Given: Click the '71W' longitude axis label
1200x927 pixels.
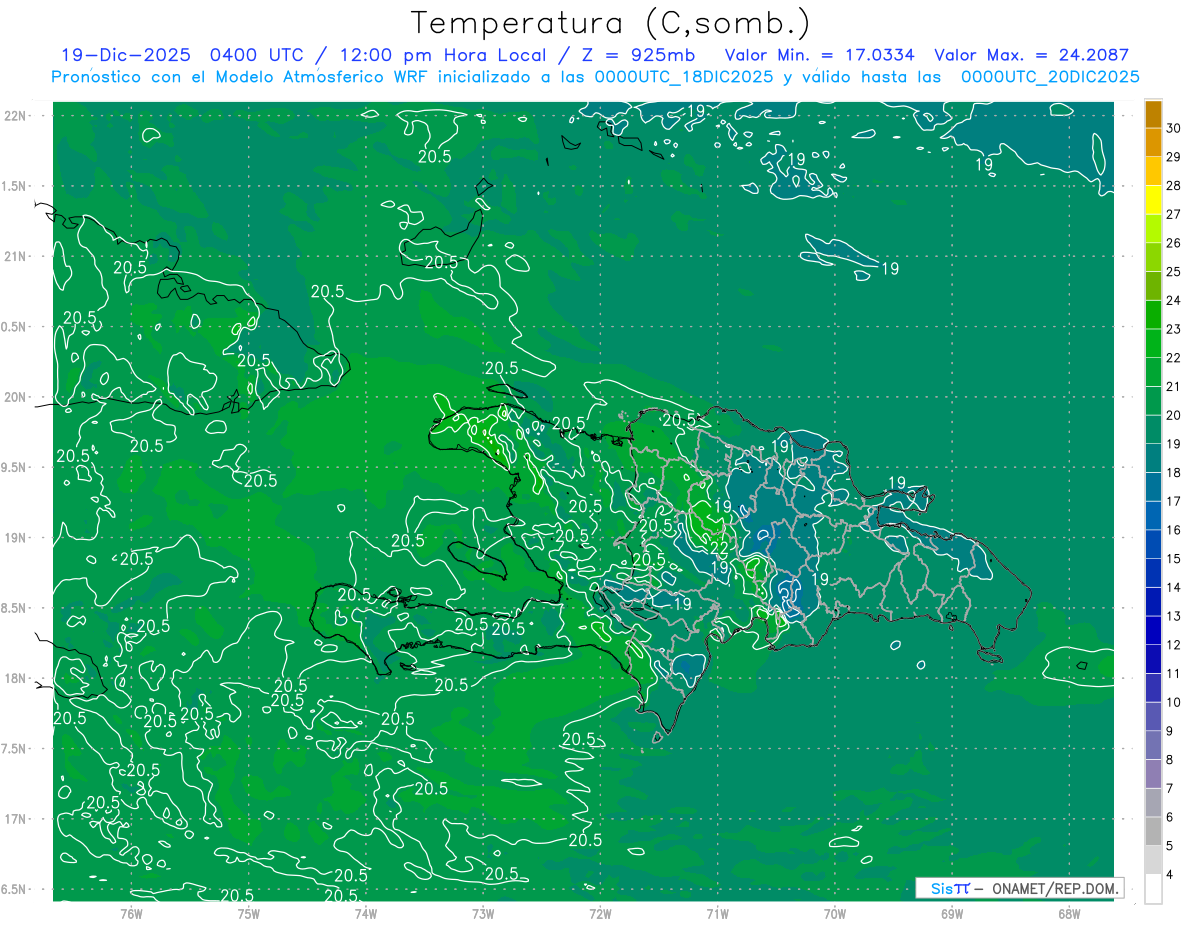Looking at the screenshot, I should tap(717, 913).
